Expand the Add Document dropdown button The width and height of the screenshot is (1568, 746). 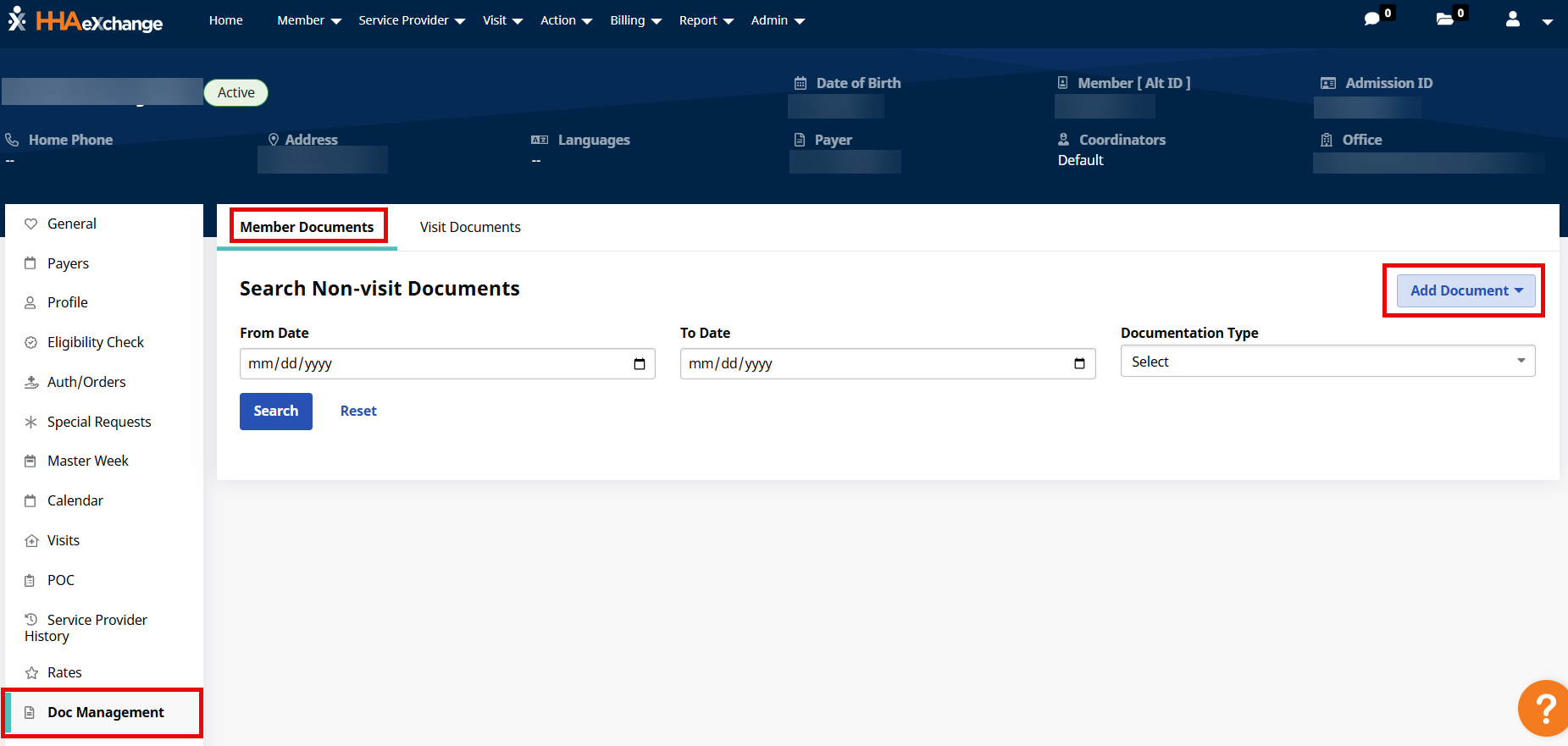(x=1465, y=290)
